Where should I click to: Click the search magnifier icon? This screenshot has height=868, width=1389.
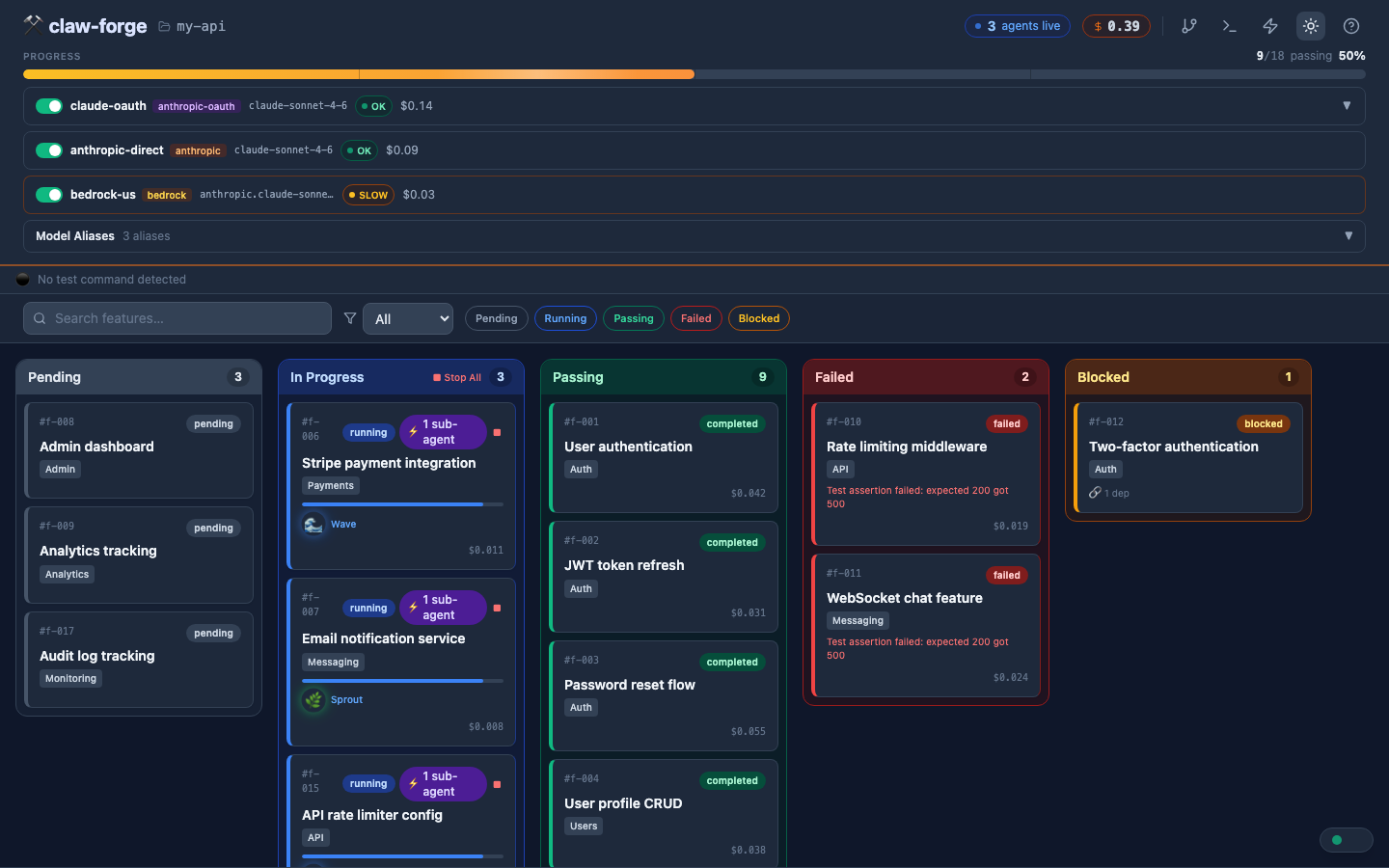click(40, 318)
